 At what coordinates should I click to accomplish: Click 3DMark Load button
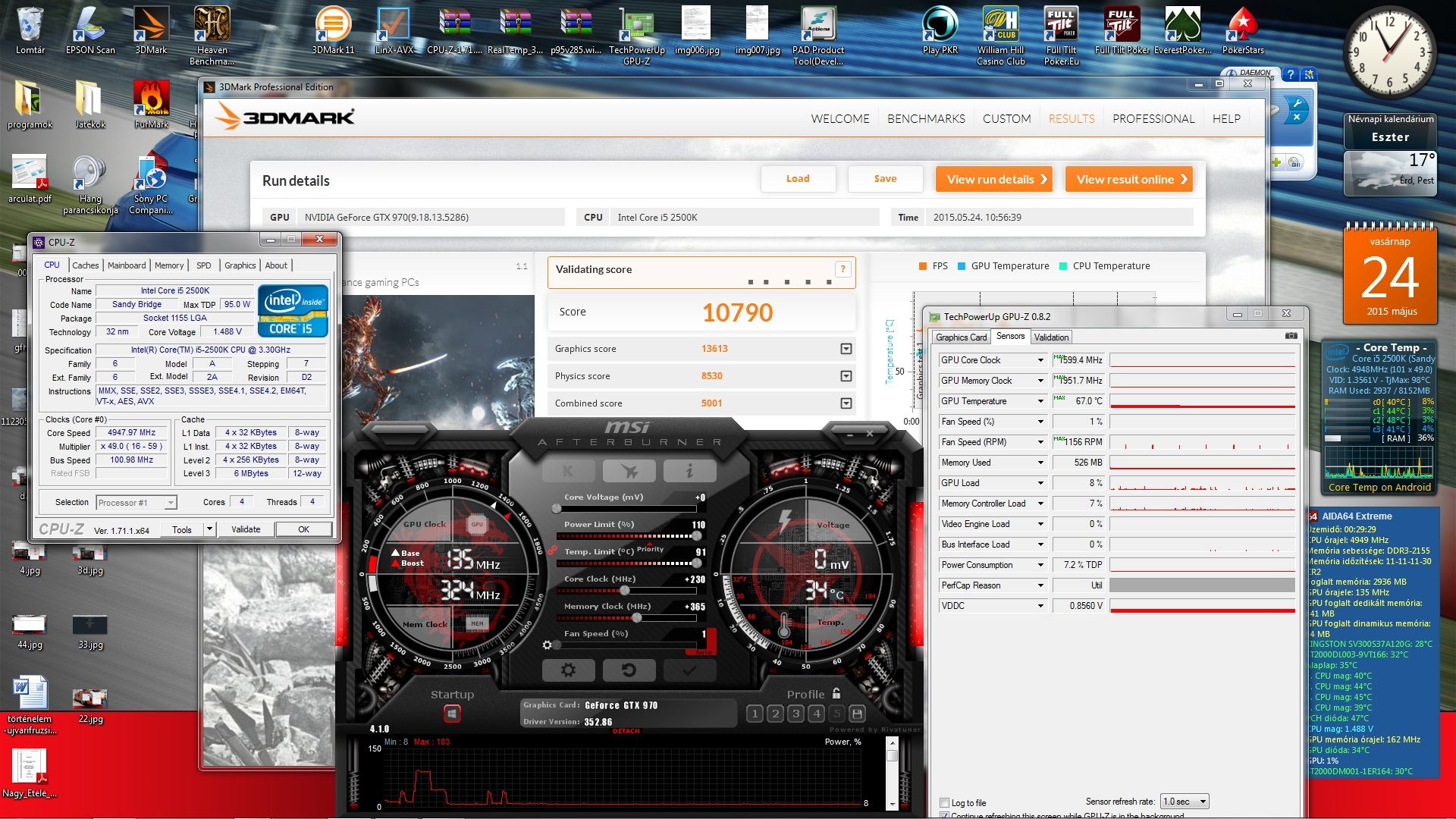pyautogui.click(x=798, y=179)
